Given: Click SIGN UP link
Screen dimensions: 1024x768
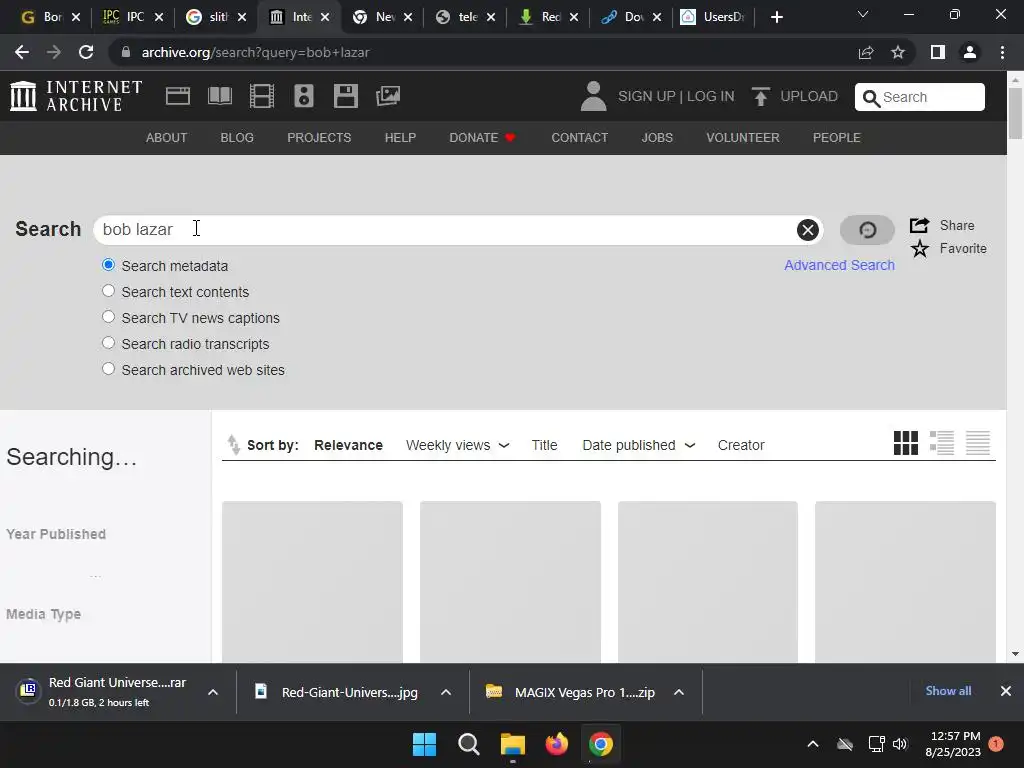Looking at the screenshot, I should [647, 97].
